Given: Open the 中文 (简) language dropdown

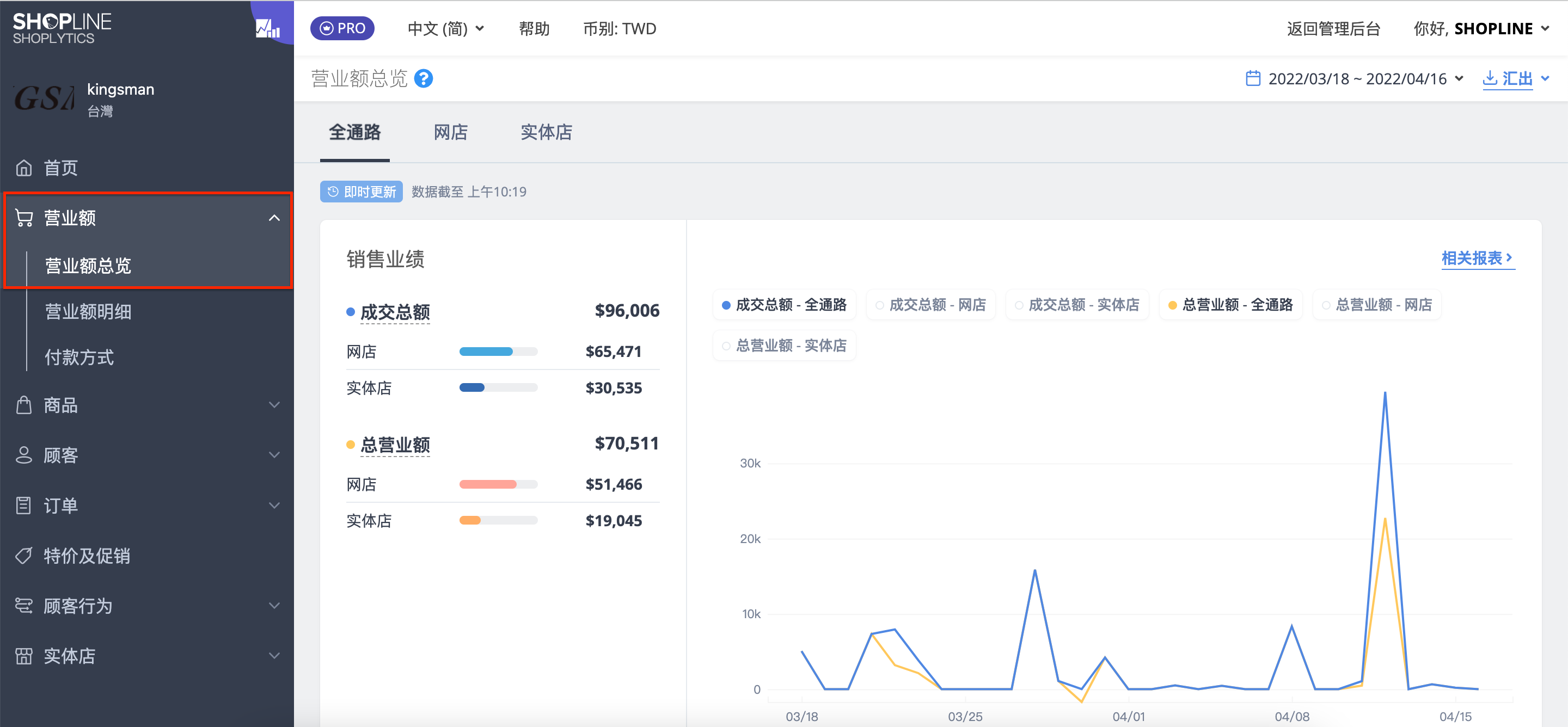Looking at the screenshot, I should (x=445, y=29).
